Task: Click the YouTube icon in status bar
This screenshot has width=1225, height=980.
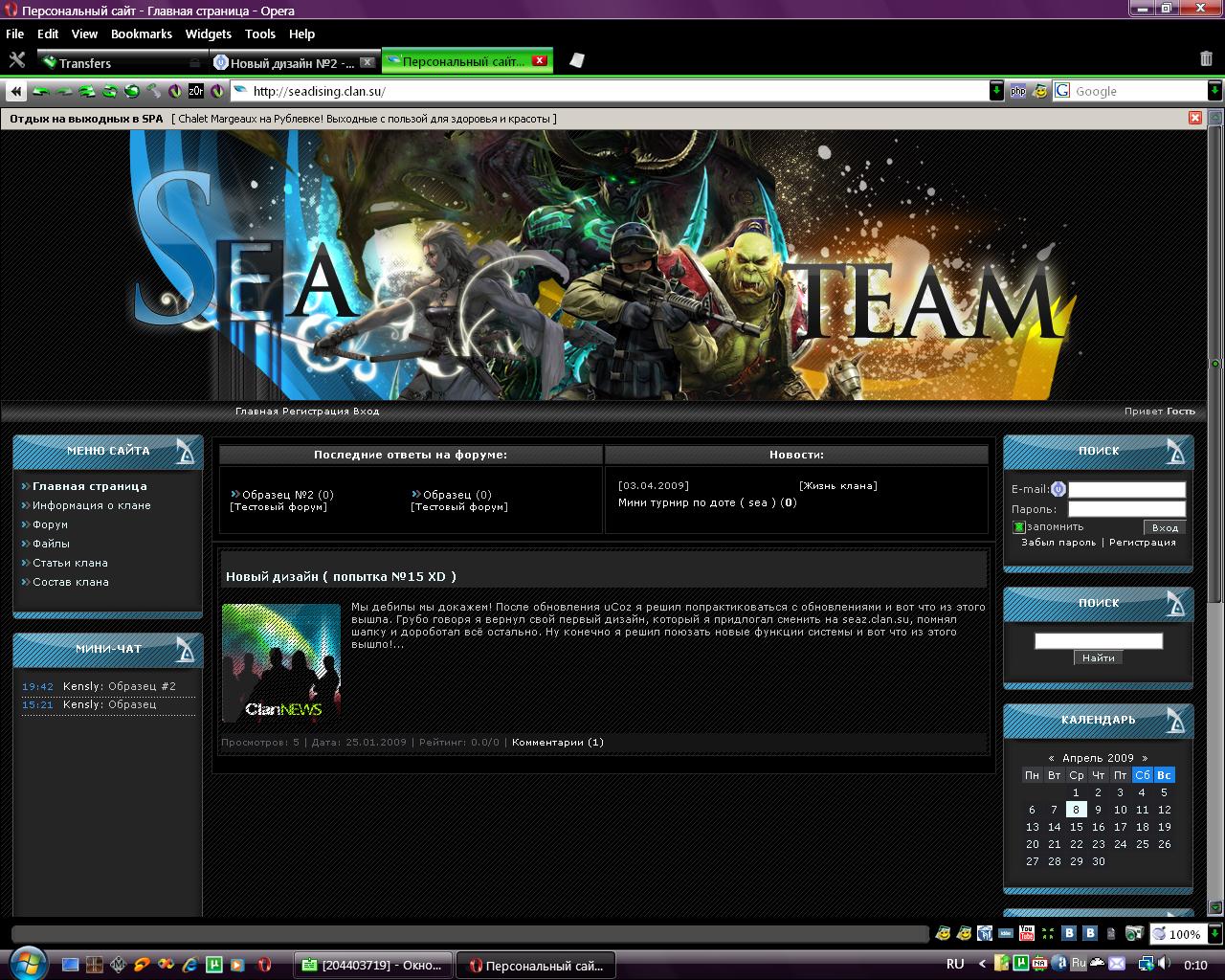Action: pyautogui.click(x=1027, y=933)
